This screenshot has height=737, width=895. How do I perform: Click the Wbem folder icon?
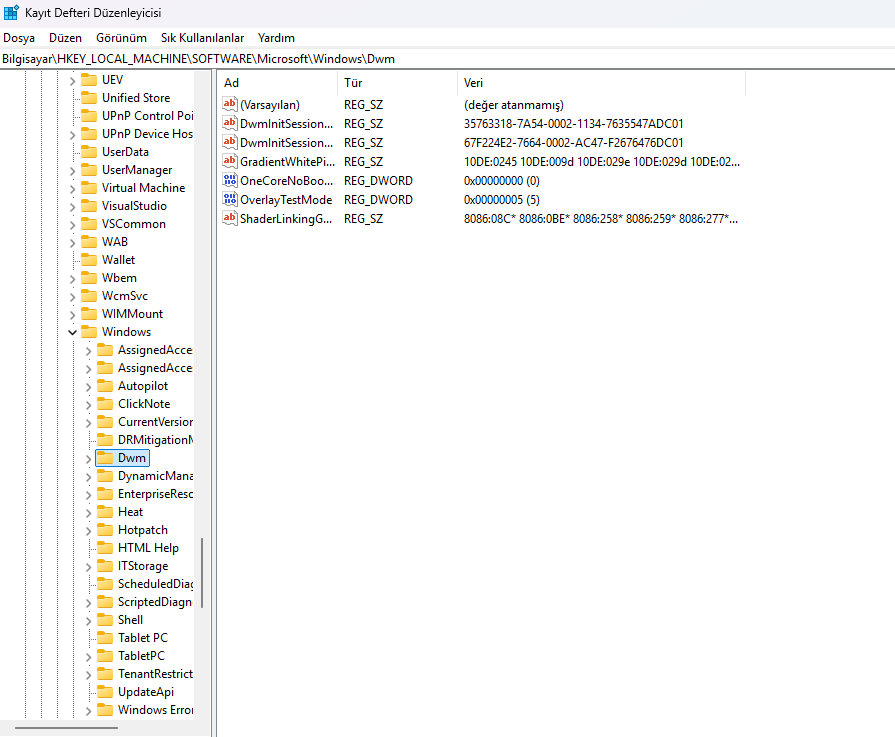coord(88,277)
